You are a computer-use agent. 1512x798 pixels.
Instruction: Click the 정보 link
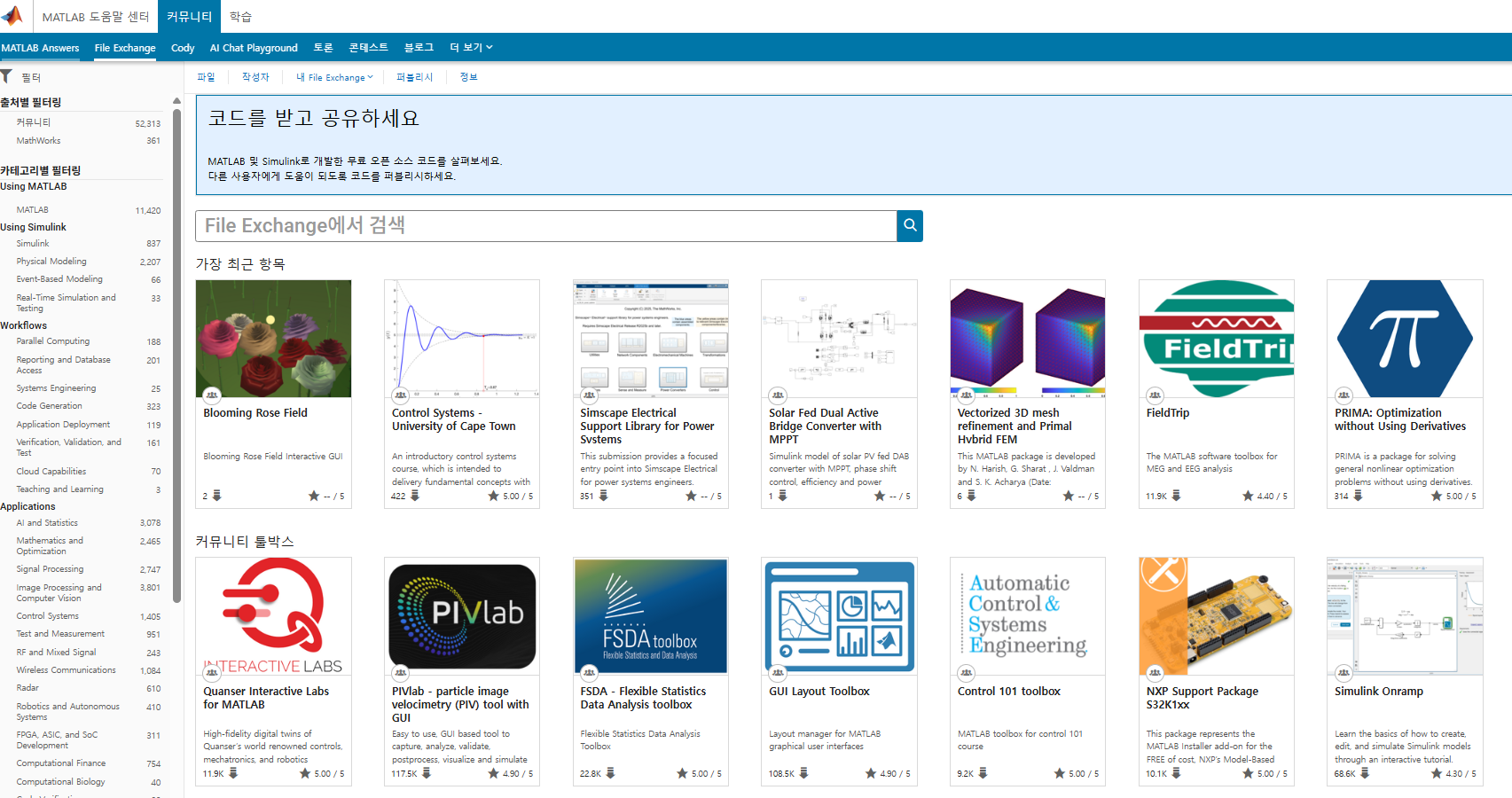(468, 77)
